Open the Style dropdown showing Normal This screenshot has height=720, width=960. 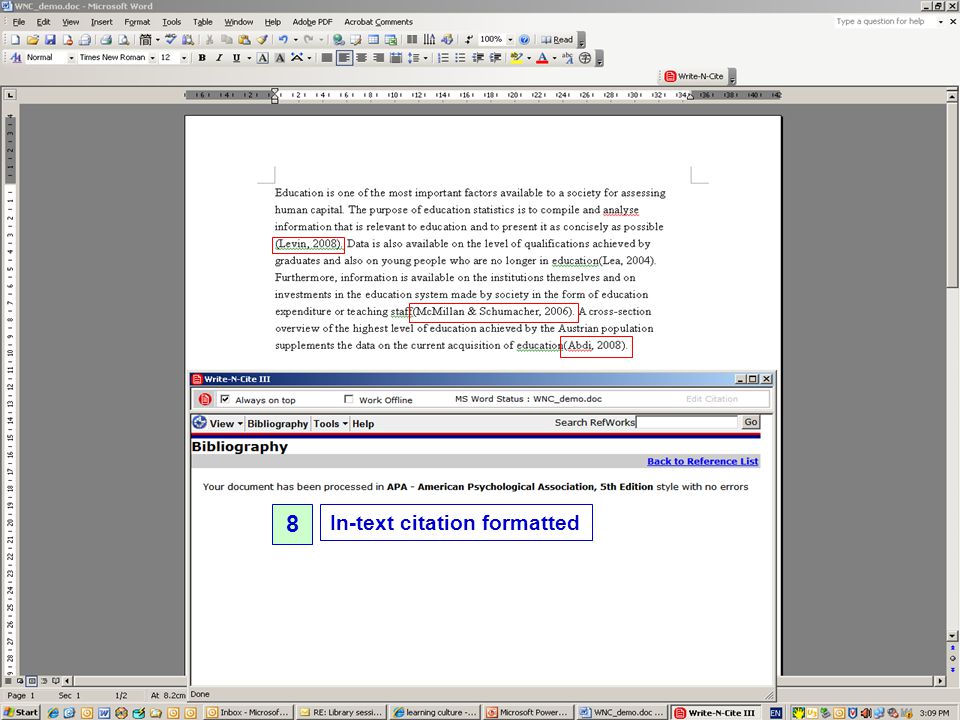(x=71, y=58)
